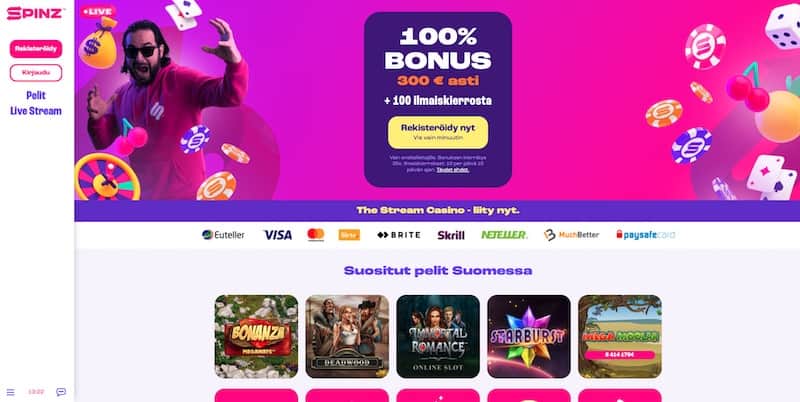Image resolution: width=800 pixels, height=402 pixels.
Task: Open the live chat bubble icon
Action: tap(61, 392)
